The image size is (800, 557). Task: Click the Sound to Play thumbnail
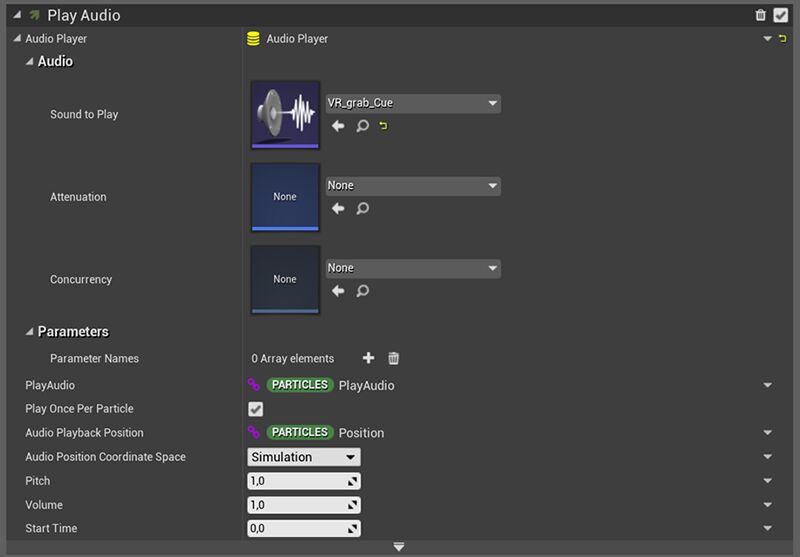tap(285, 114)
